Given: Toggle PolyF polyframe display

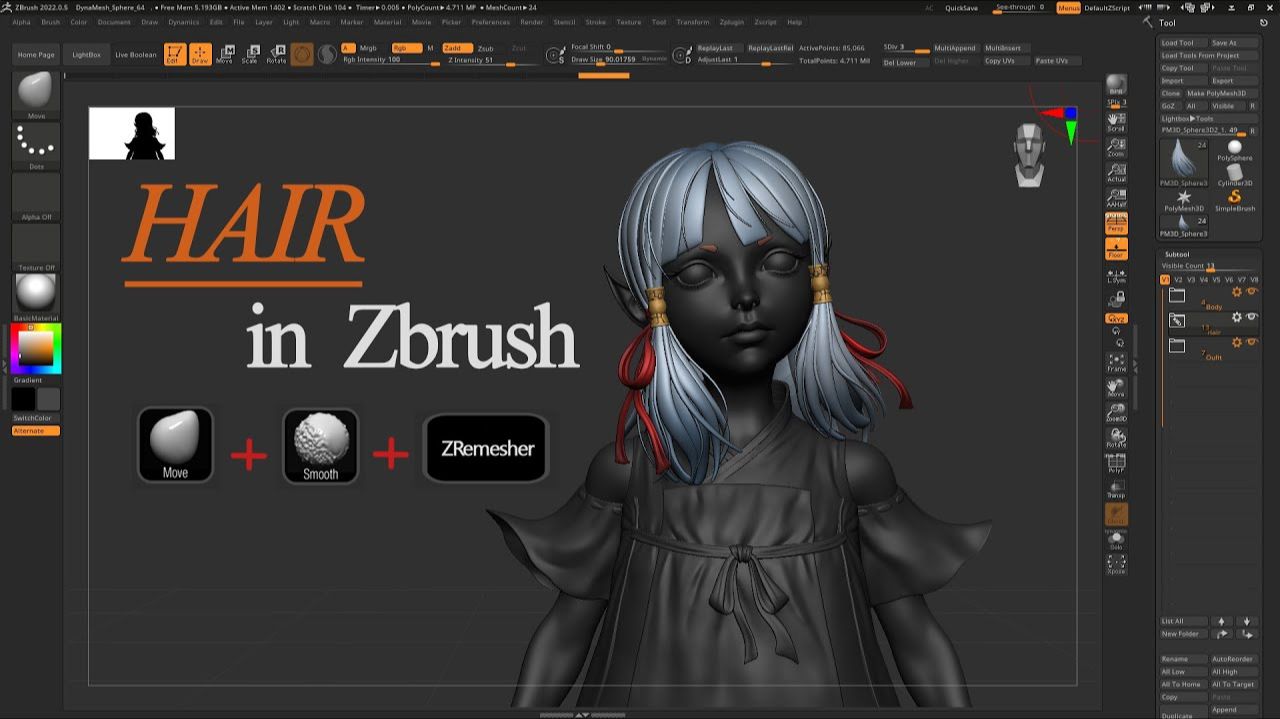Looking at the screenshot, I should pos(1116,463).
